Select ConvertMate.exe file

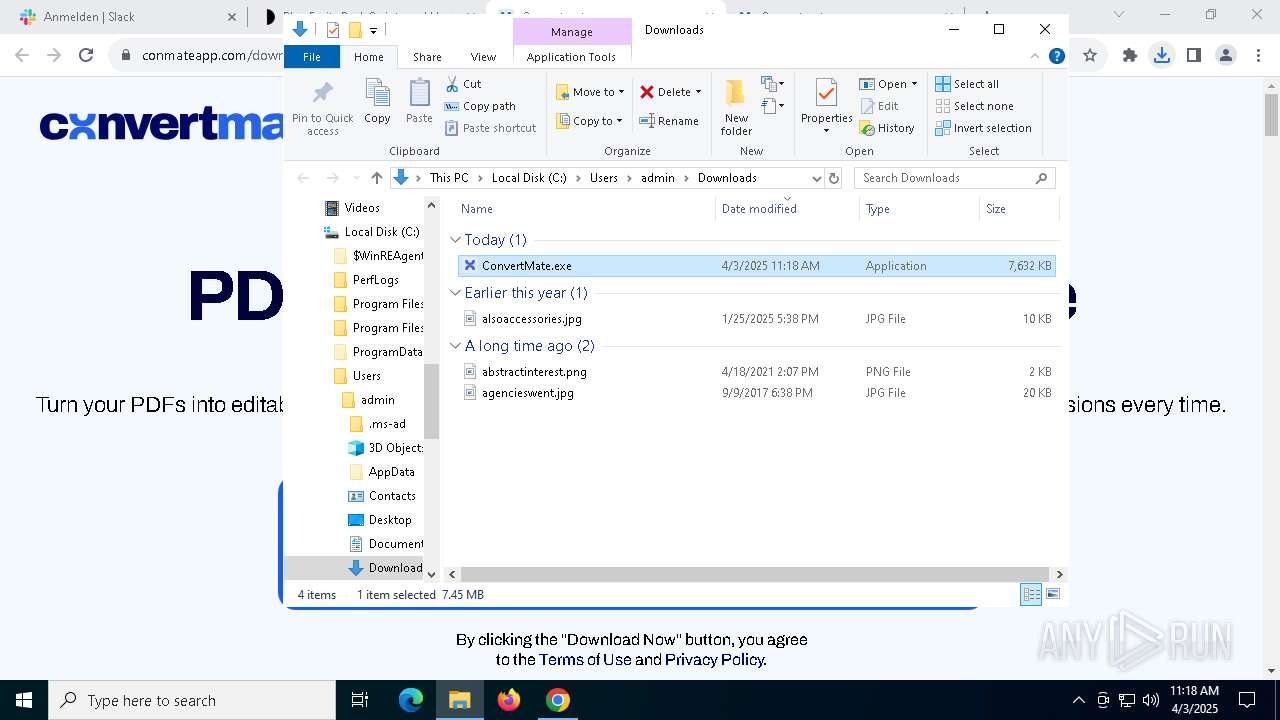click(756, 266)
